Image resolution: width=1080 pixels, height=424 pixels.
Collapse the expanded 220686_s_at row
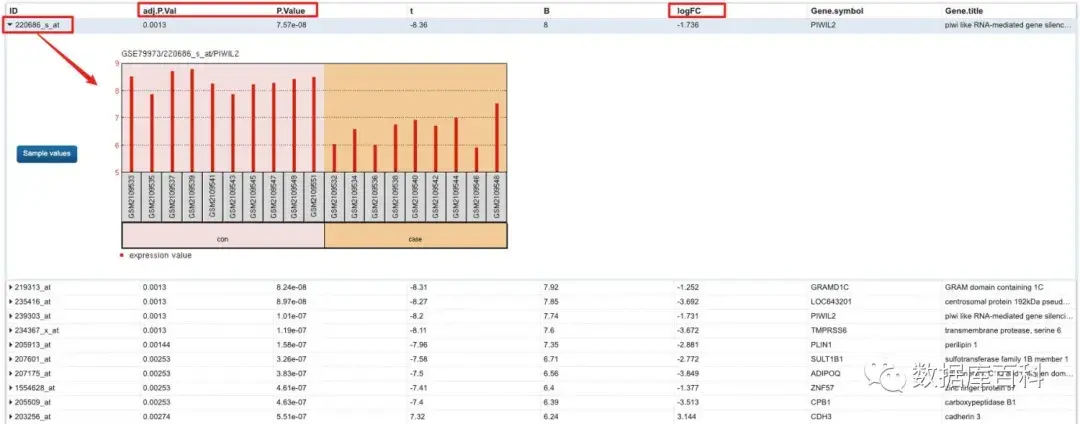click(10, 25)
